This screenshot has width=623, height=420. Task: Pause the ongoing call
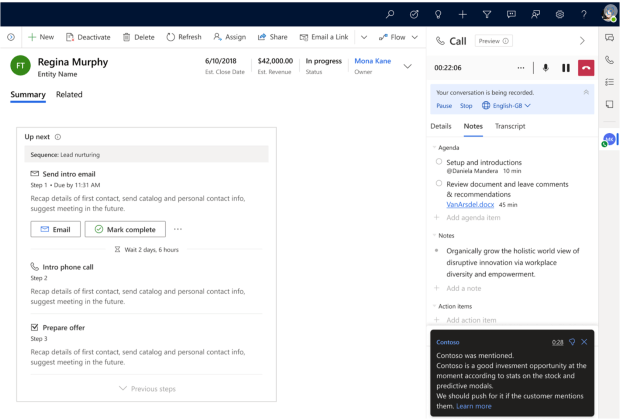(x=566, y=68)
